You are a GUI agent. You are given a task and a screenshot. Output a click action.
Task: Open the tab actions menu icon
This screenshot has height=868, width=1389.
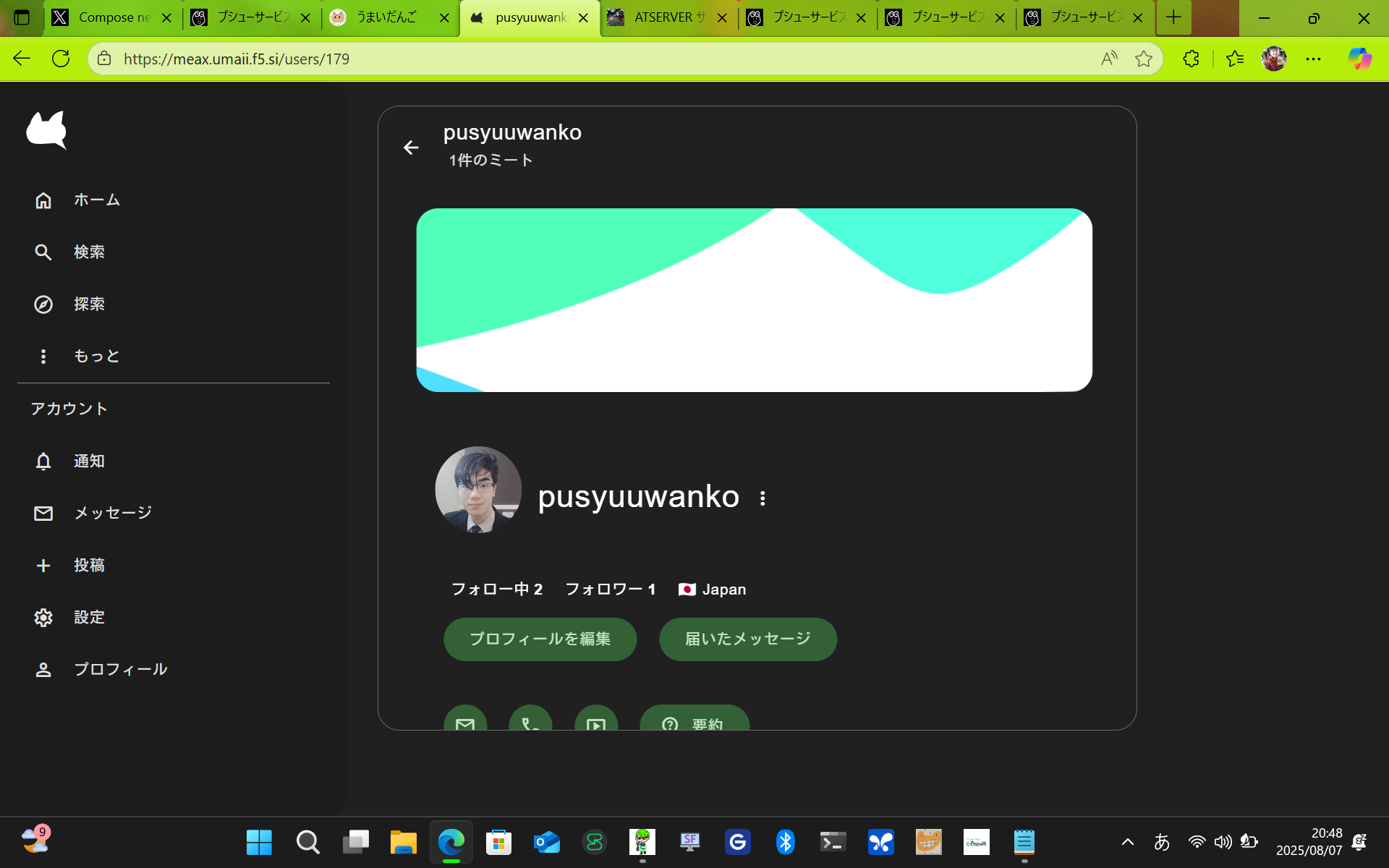22,17
